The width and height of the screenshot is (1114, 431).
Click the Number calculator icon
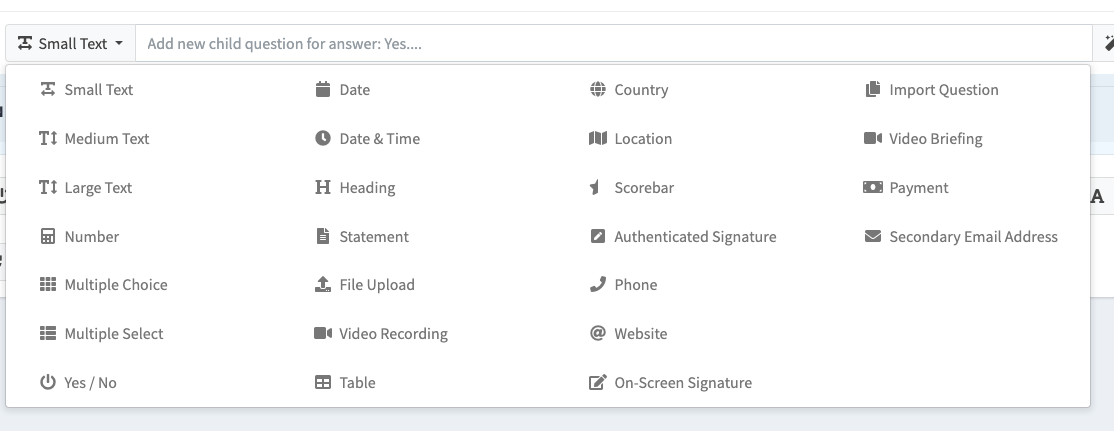48,237
